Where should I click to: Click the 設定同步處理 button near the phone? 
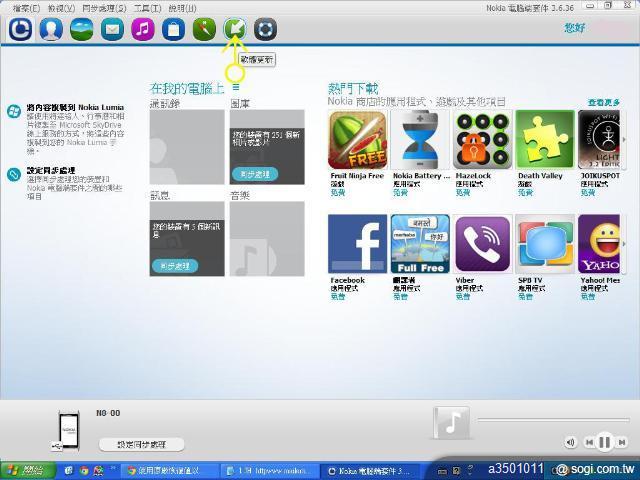click(x=142, y=444)
